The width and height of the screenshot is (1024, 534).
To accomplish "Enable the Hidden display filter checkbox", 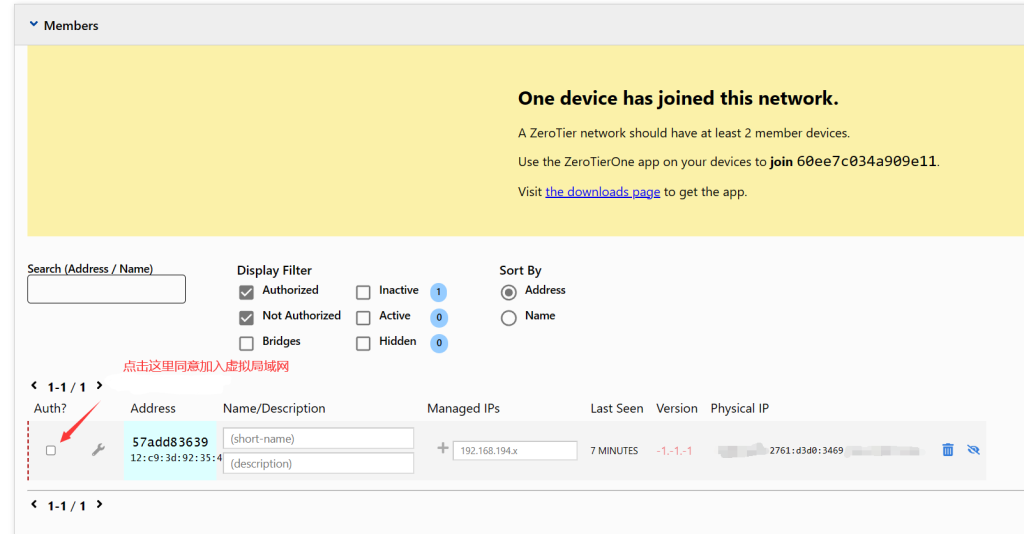I will [x=363, y=343].
